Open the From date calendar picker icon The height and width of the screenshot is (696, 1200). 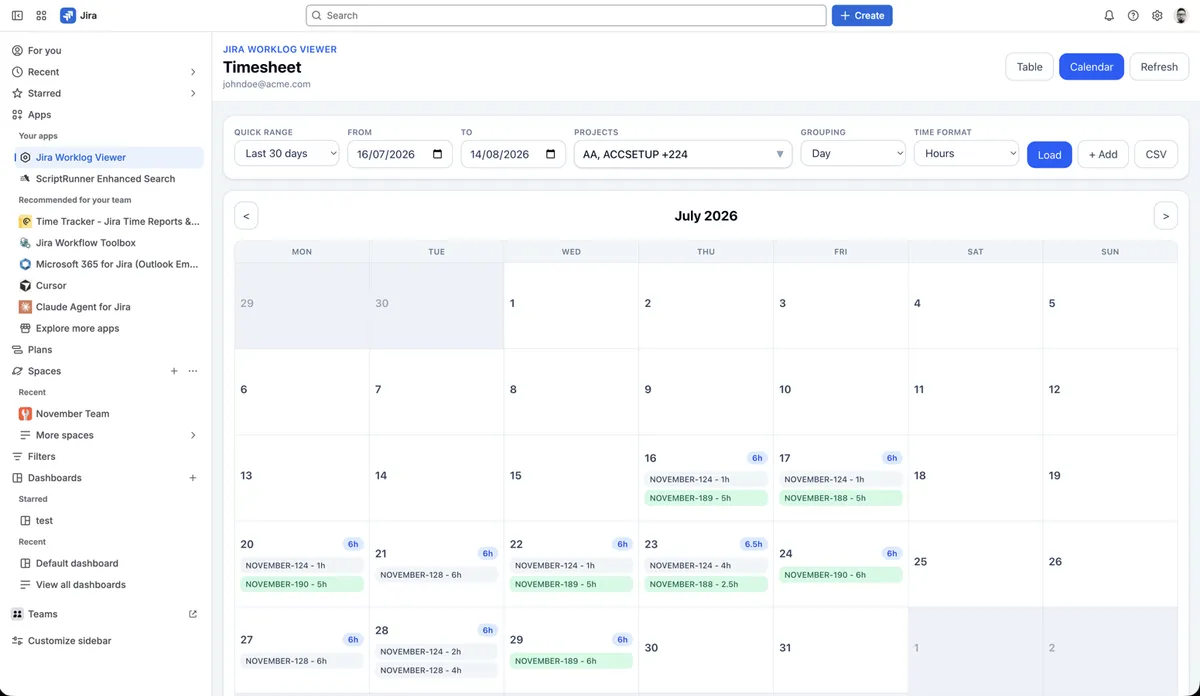tap(437, 154)
